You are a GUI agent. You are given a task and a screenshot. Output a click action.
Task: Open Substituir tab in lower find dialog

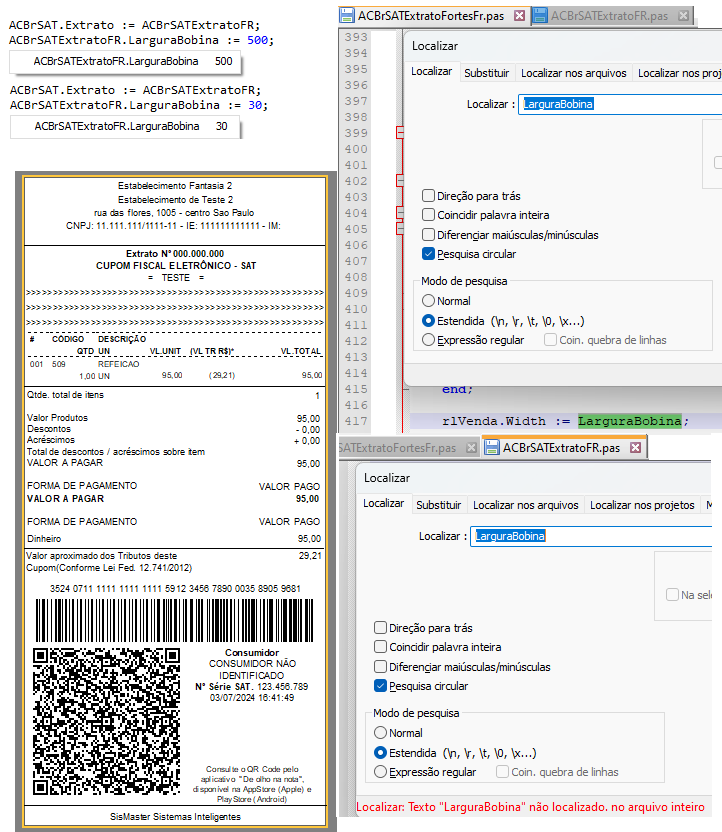coord(438,505)
